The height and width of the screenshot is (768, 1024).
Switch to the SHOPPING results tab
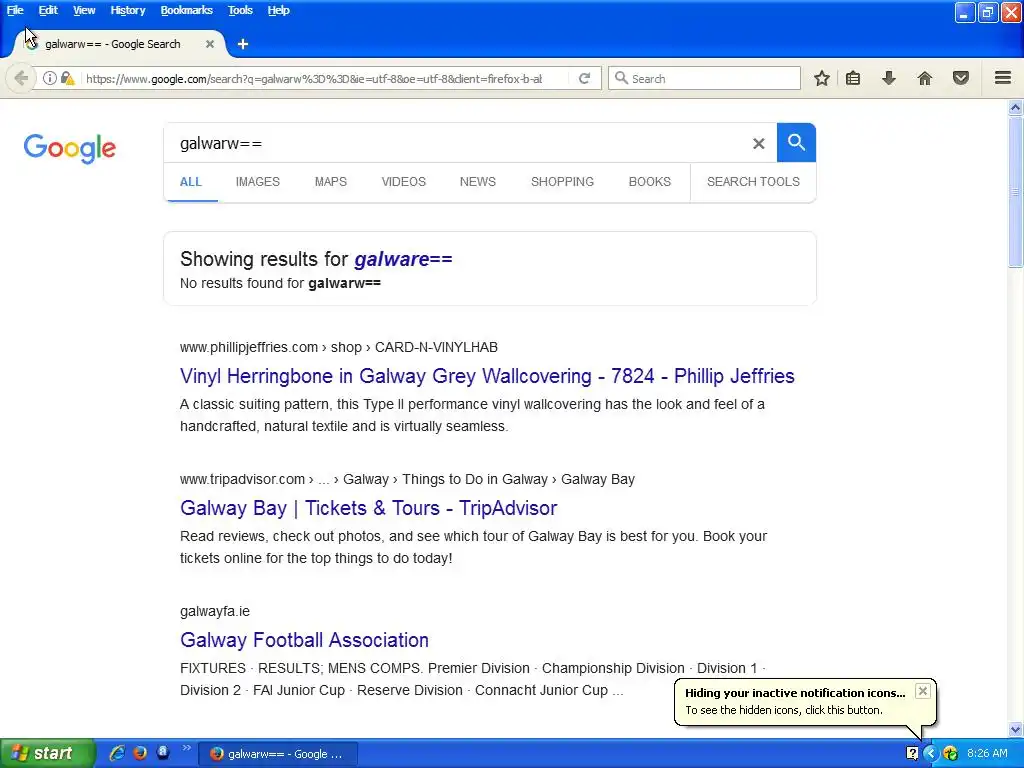pyautogui.click(x=562, y=182)
